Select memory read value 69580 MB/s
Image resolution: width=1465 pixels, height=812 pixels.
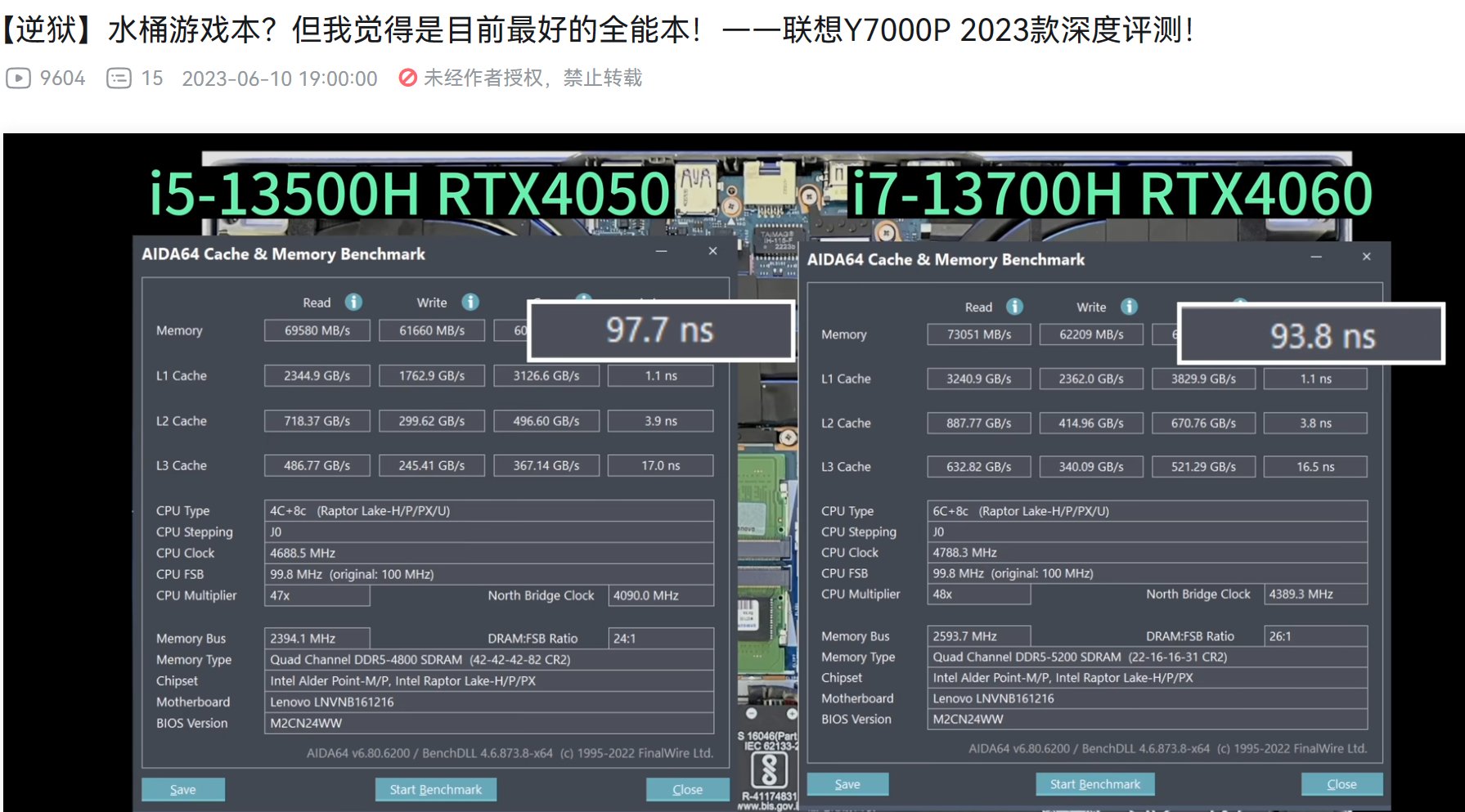click(317, 330)
